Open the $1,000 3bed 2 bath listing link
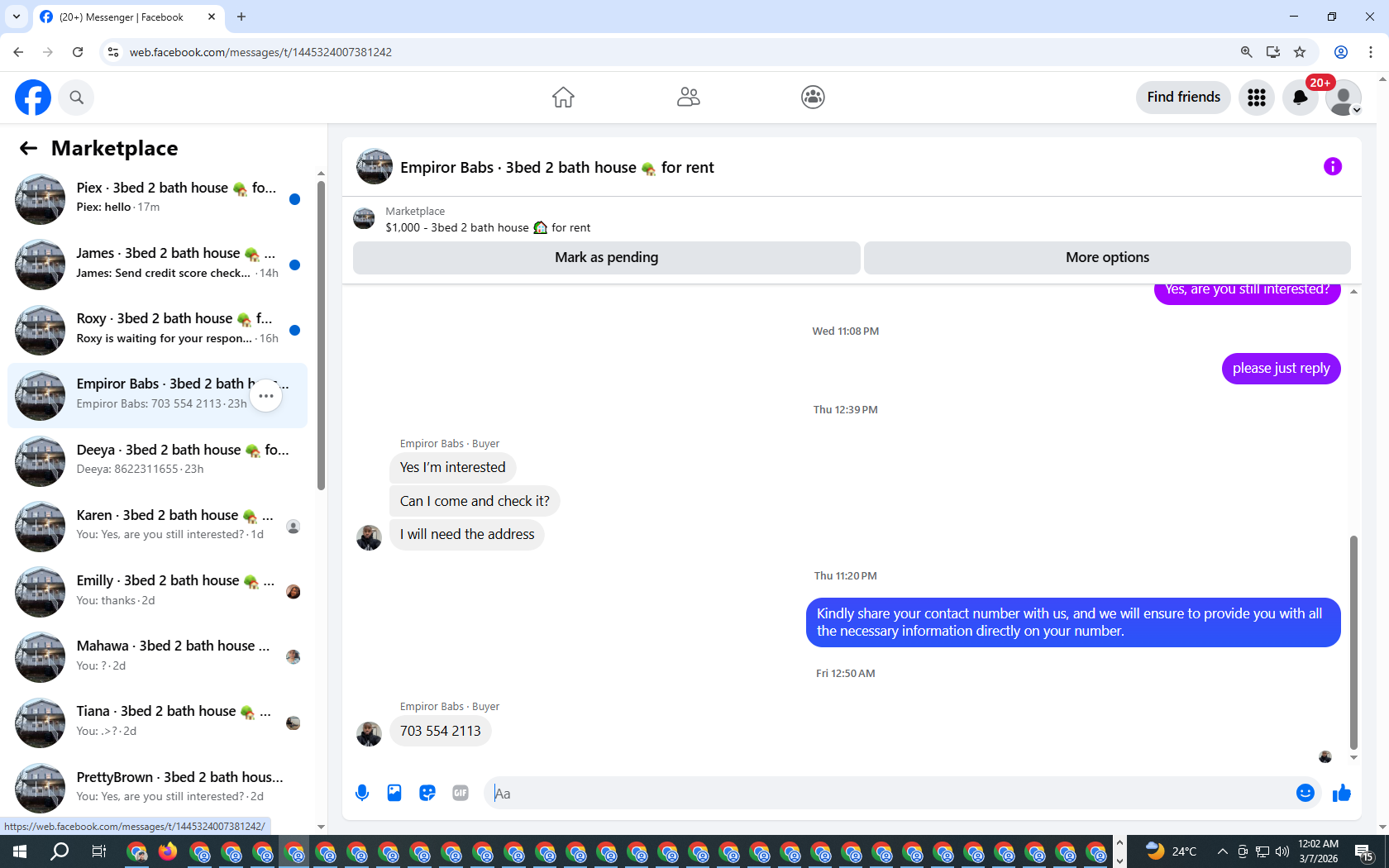 pos(488,227)
